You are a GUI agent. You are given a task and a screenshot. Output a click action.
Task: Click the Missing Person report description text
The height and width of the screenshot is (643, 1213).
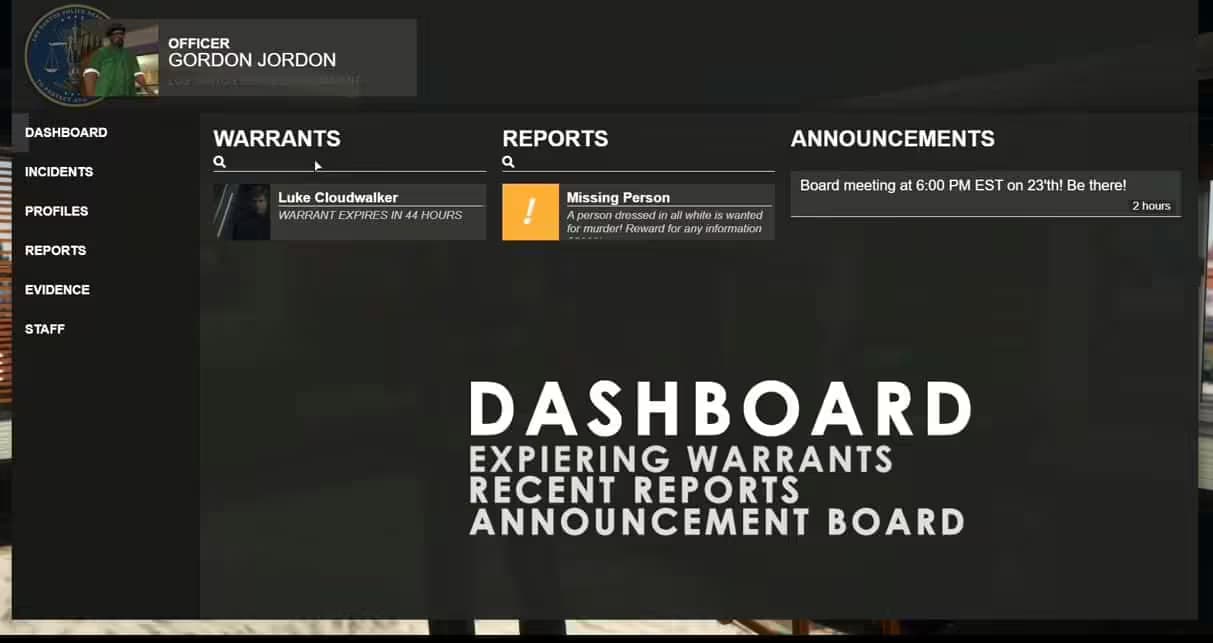[664, 222]
